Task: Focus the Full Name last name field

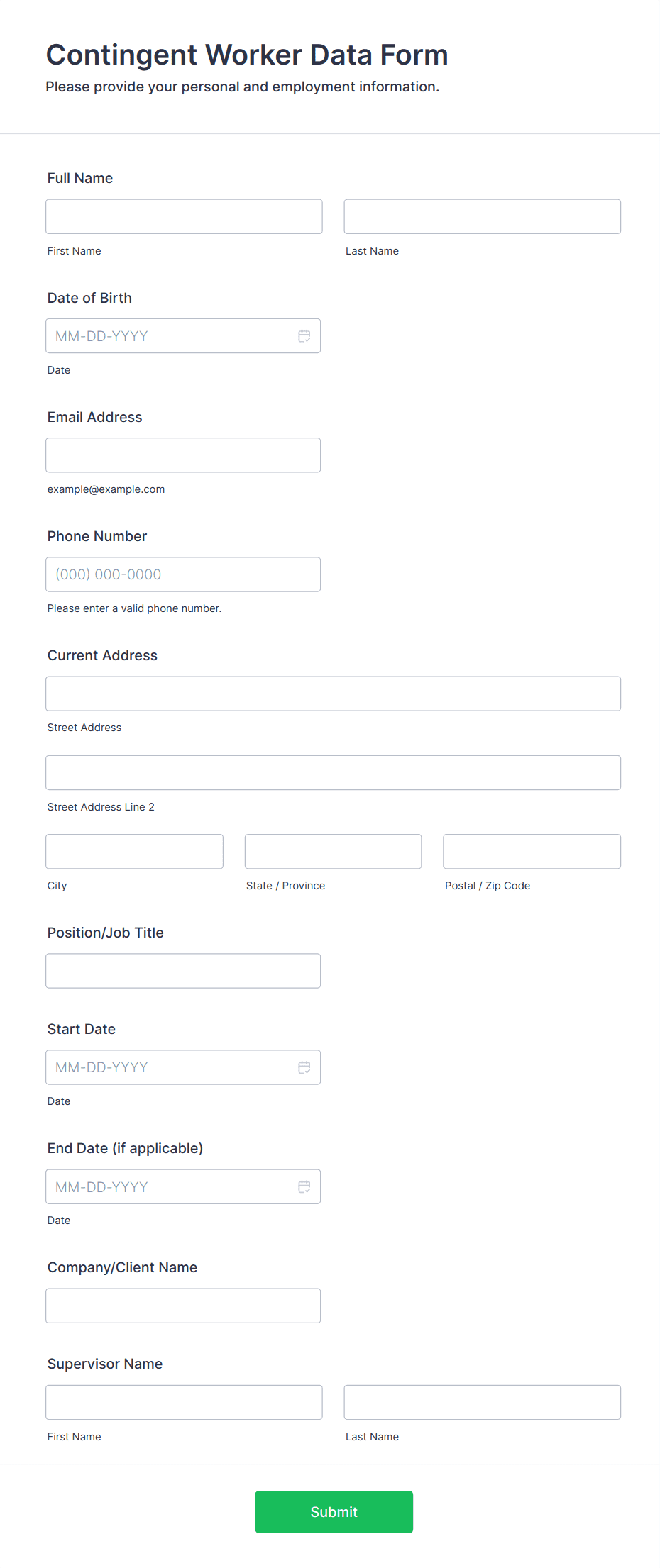Action: [482, 216]
